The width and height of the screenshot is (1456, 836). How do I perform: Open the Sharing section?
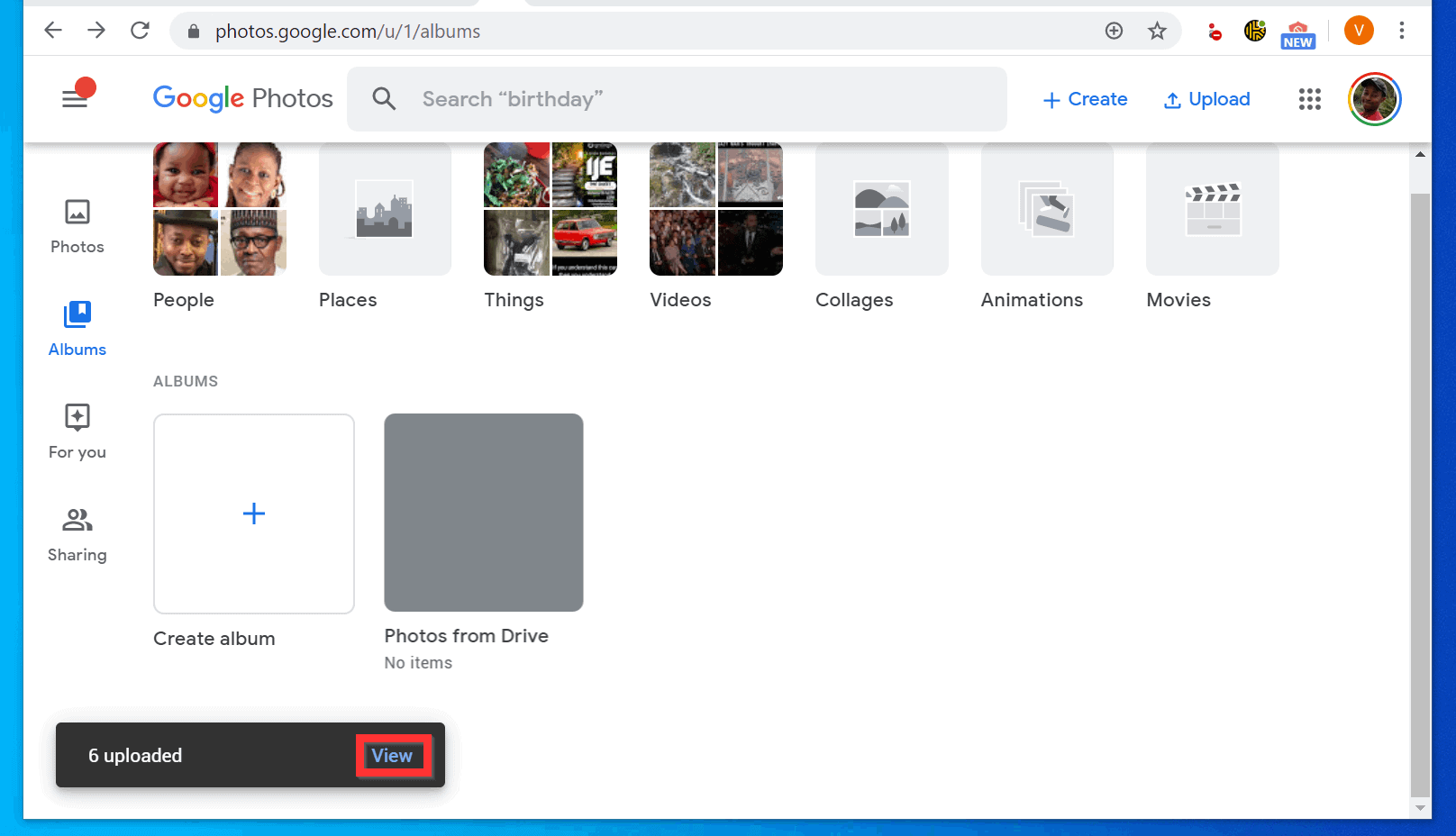(x=77, y=535)
